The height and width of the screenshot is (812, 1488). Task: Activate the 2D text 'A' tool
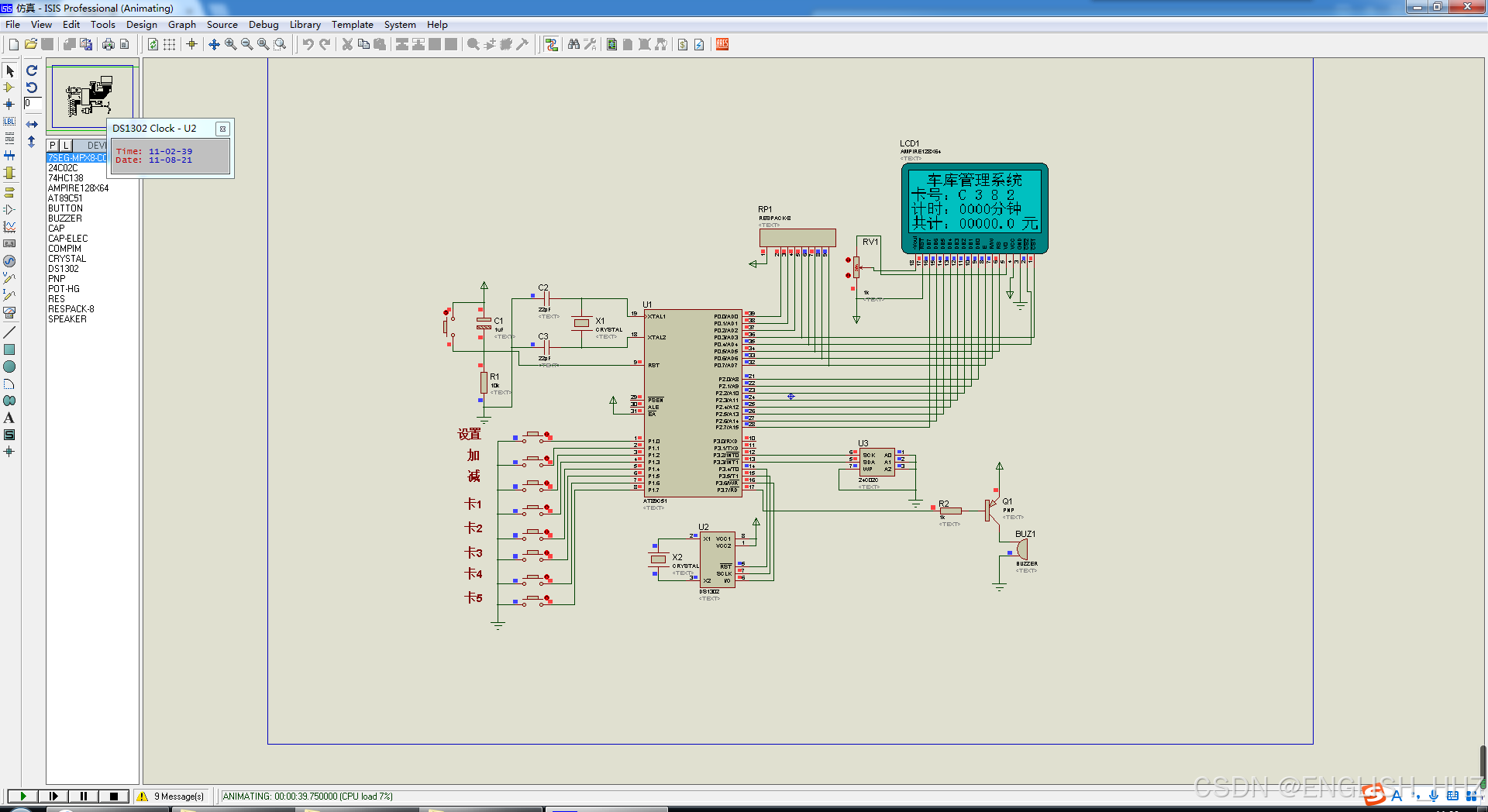pos(9,418)
